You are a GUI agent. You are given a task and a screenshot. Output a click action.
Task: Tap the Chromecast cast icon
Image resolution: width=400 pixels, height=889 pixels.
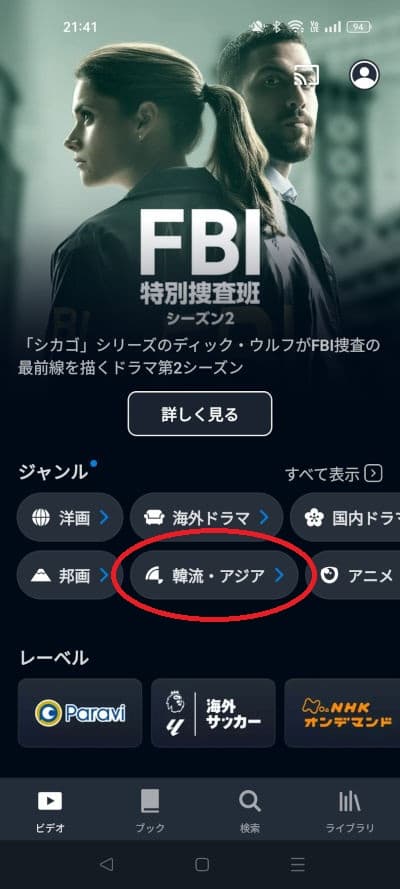point(307,75)
